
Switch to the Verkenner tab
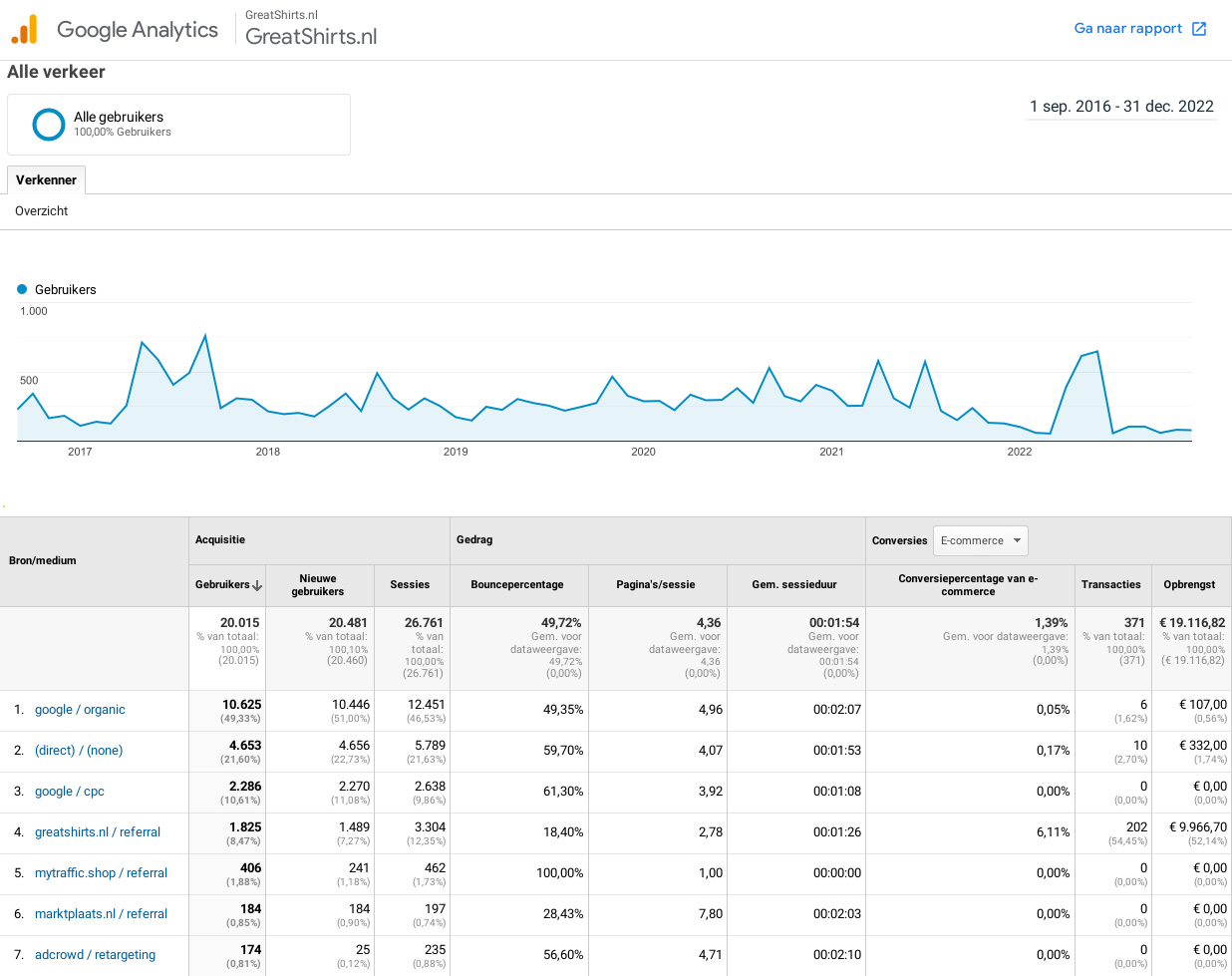tap(46, 179)
